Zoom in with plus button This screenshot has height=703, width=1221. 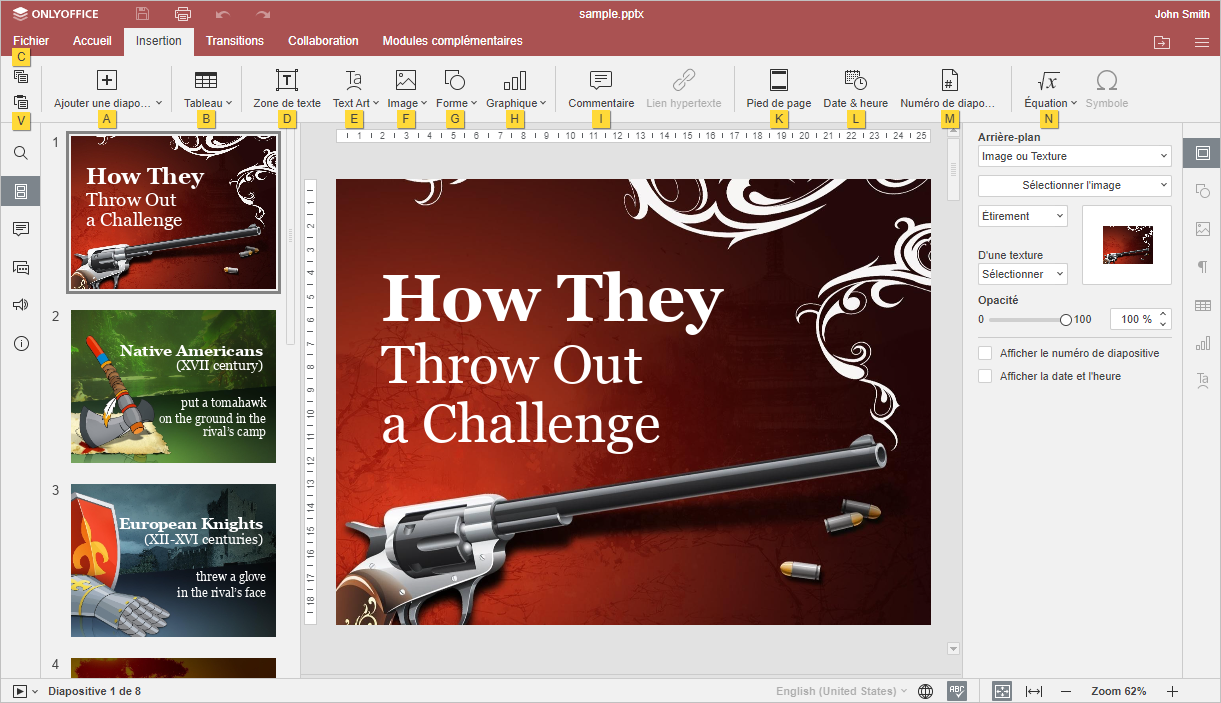pyautogui.click(x=1173, y=691)
